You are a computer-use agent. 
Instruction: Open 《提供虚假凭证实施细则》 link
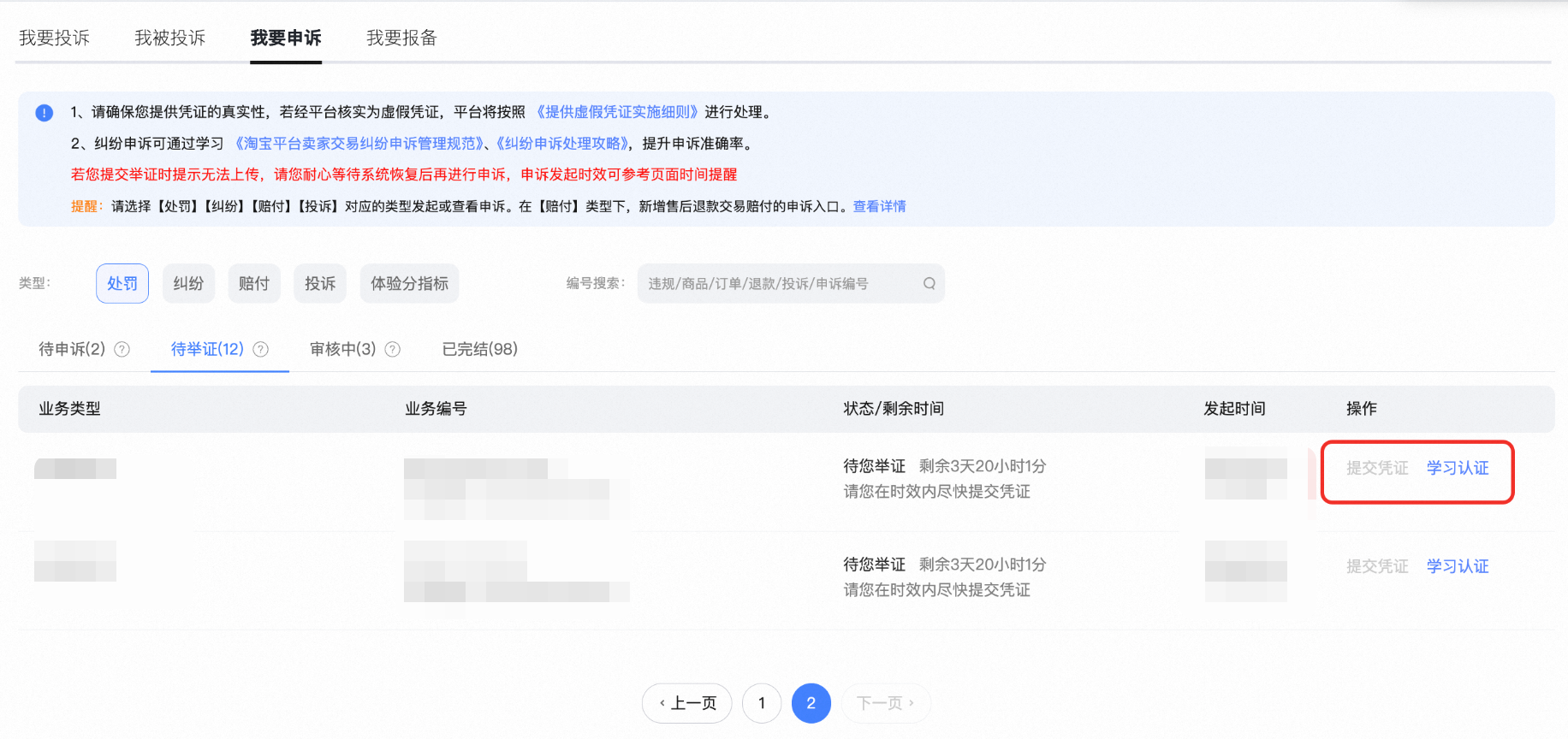click(x=617, y=112)
